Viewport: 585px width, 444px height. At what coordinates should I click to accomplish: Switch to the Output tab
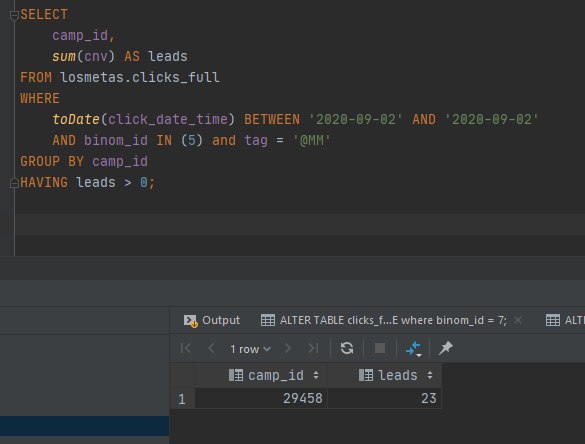212,320
